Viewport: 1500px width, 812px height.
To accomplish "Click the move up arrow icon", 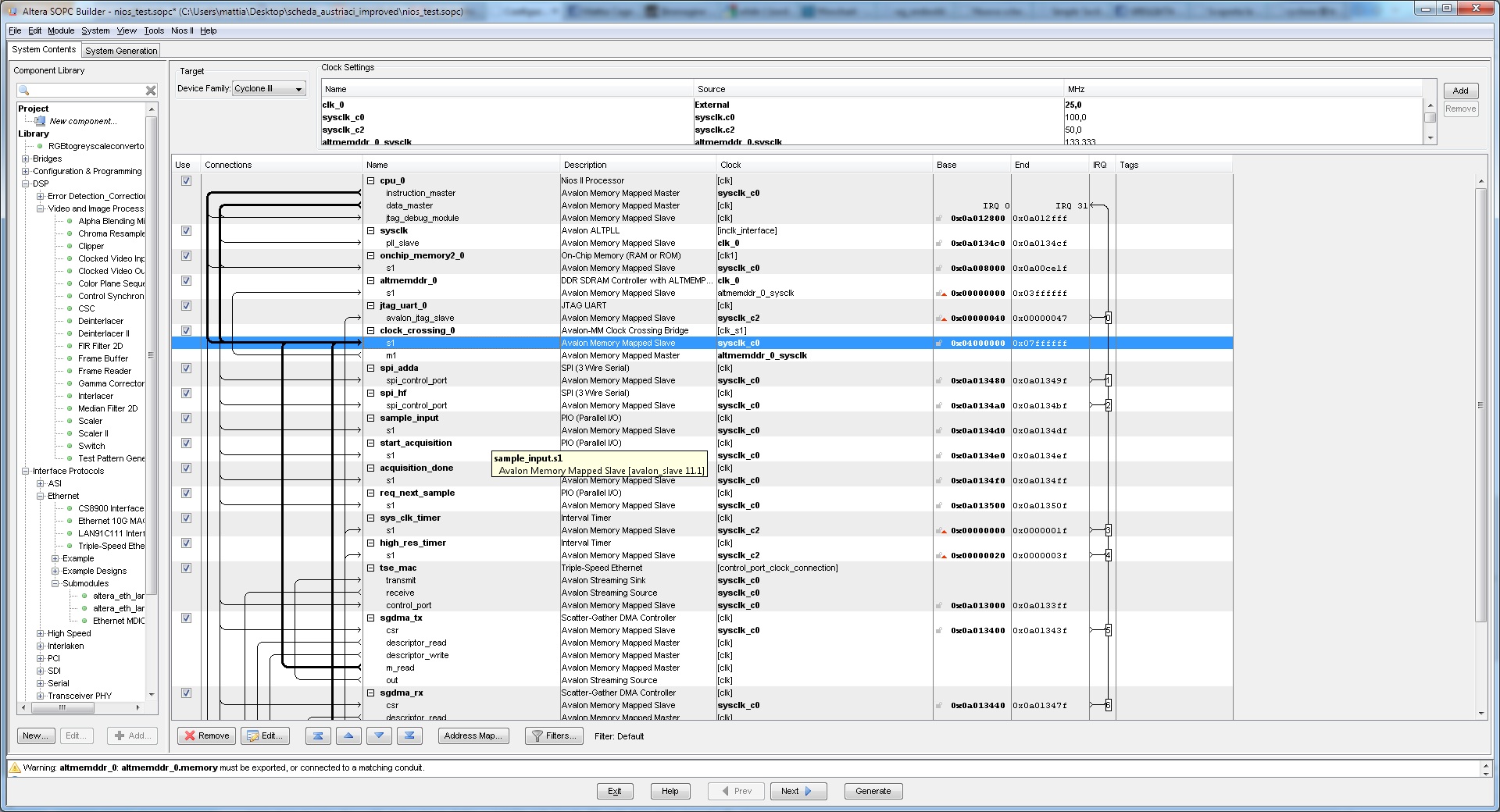I will [348, 735].
